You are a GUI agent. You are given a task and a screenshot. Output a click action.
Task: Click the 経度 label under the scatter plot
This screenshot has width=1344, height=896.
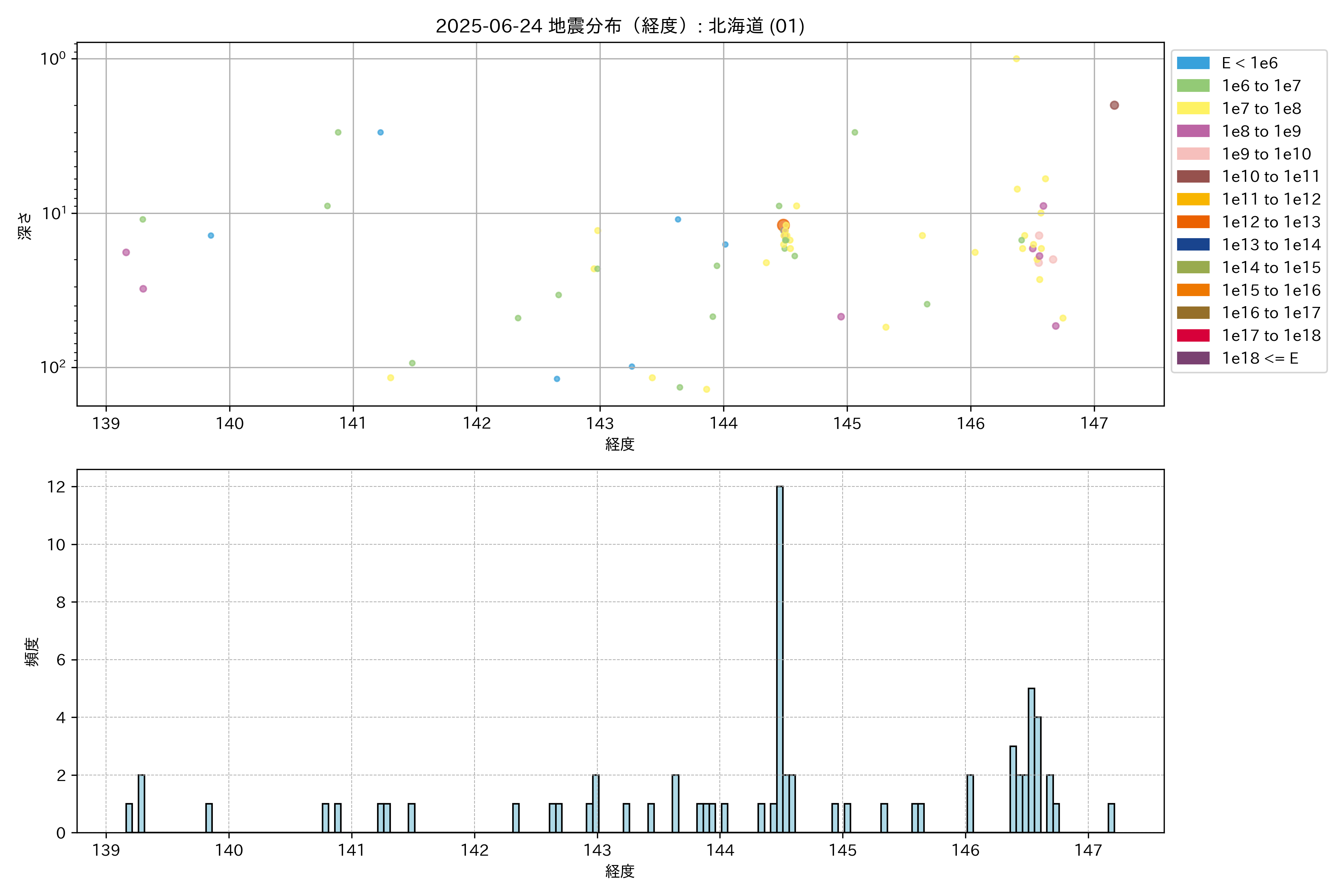click(x=619, y=444)
